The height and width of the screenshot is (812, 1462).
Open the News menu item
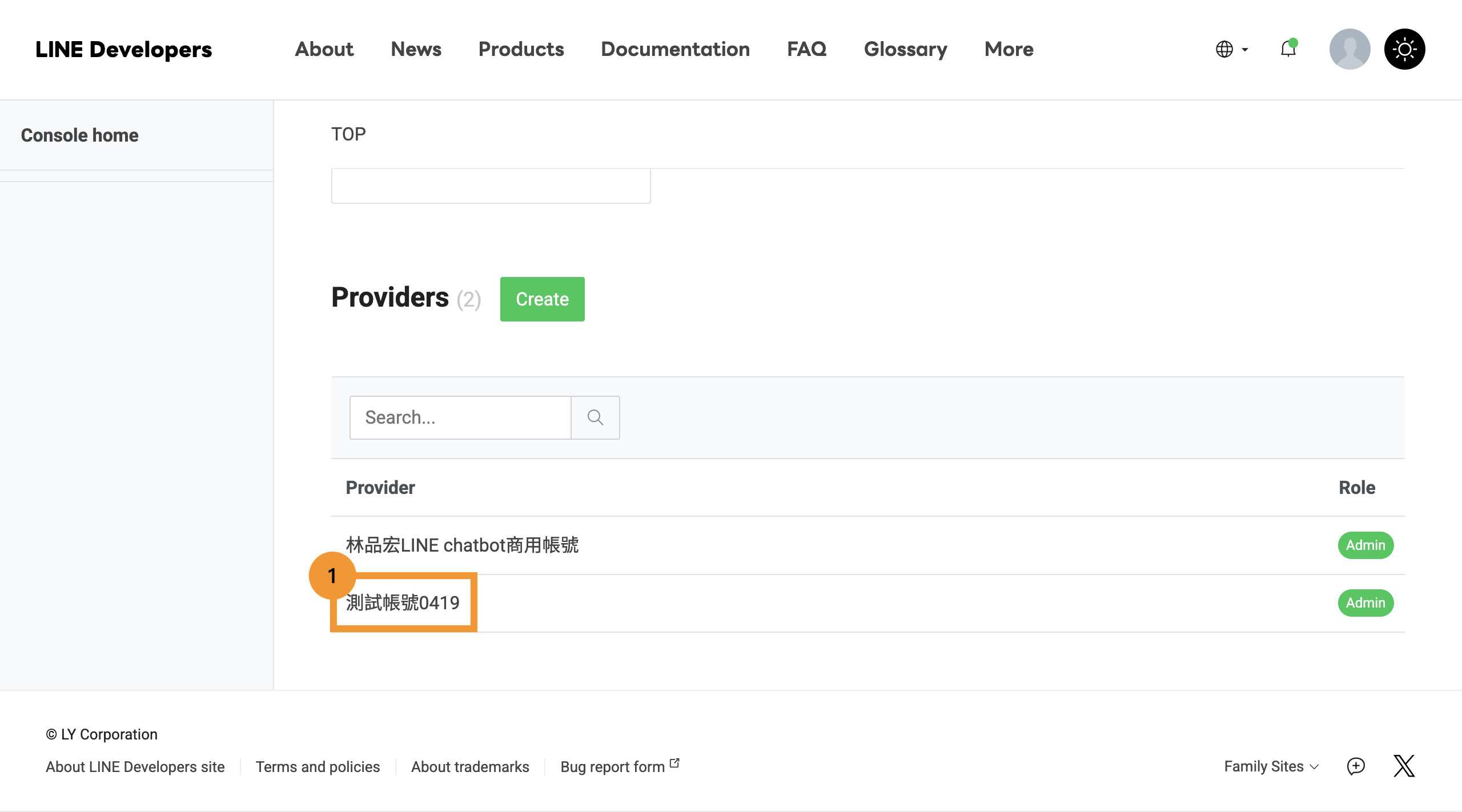click(416, 49)
